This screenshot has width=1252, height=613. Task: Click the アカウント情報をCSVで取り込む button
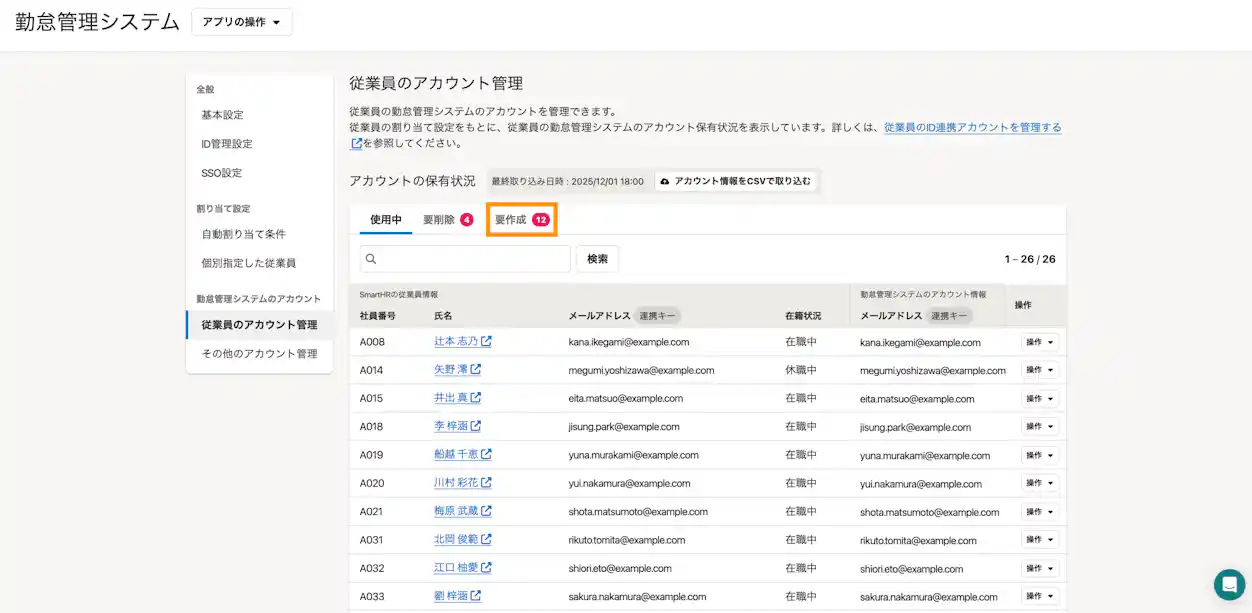[739, 181]
